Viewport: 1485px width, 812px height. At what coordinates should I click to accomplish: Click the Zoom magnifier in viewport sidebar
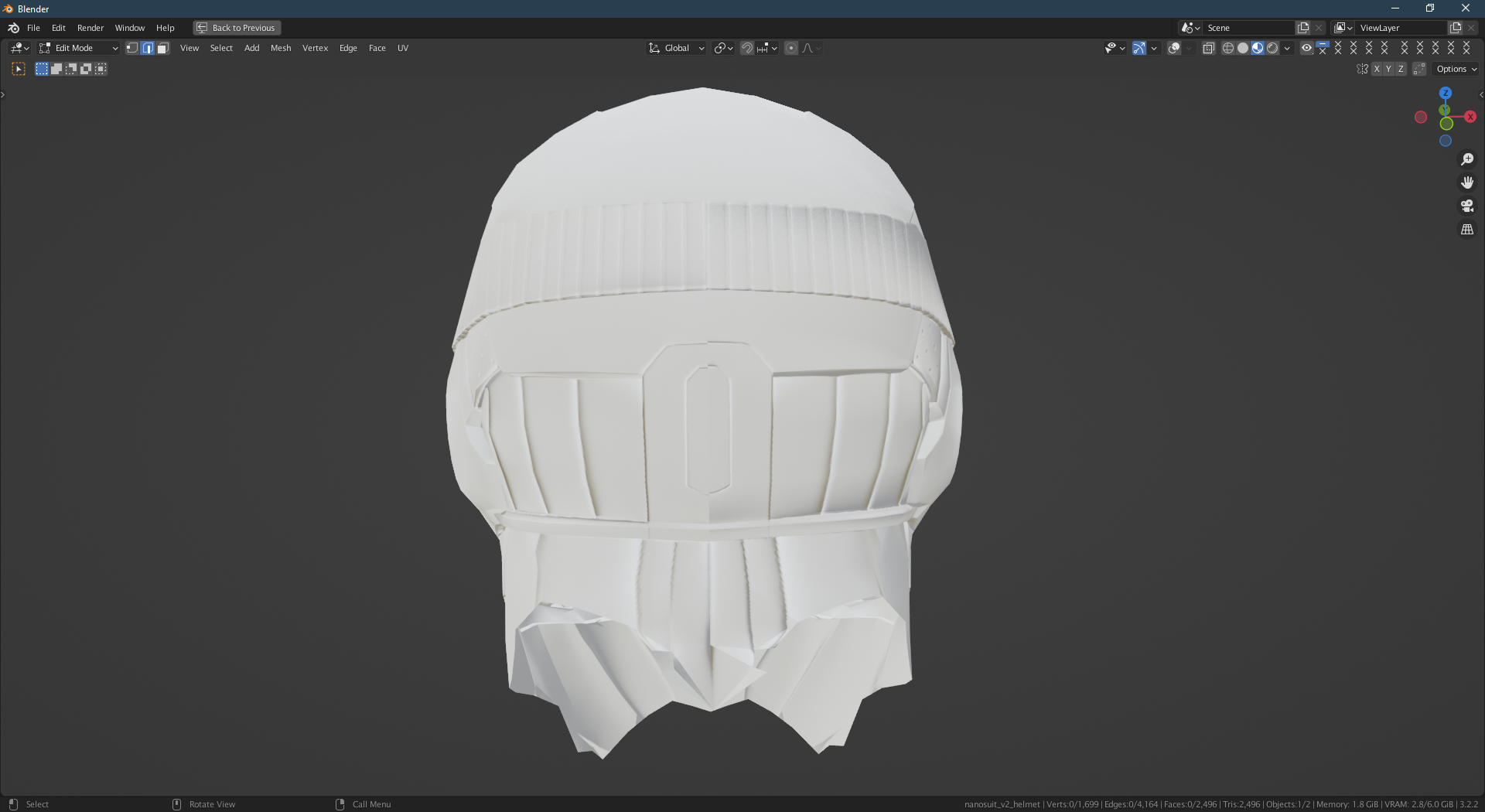(1467, 159)
